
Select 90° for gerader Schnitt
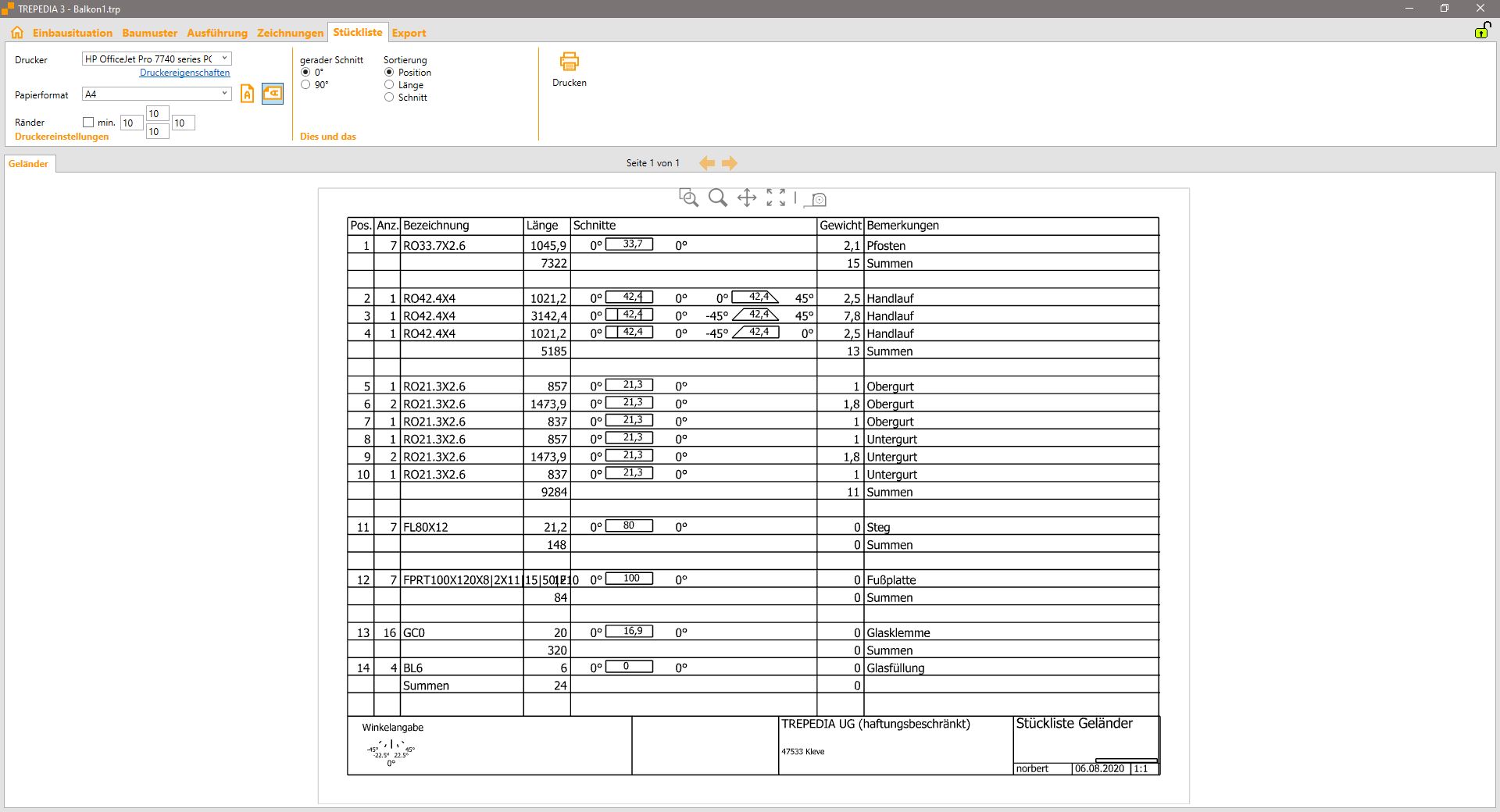click(305, 85)
